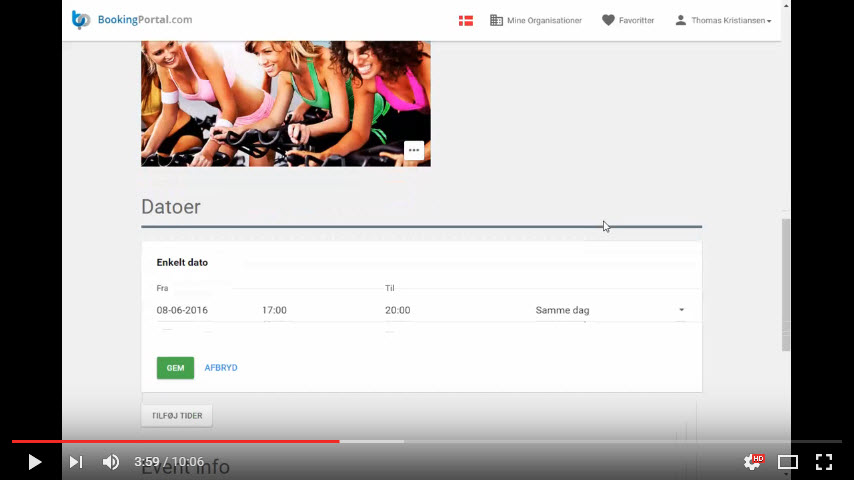Image resolution: width=854 pixels, height=480 pixels.
Task: Enter fullscreen mode
Action: coord(824,462)
